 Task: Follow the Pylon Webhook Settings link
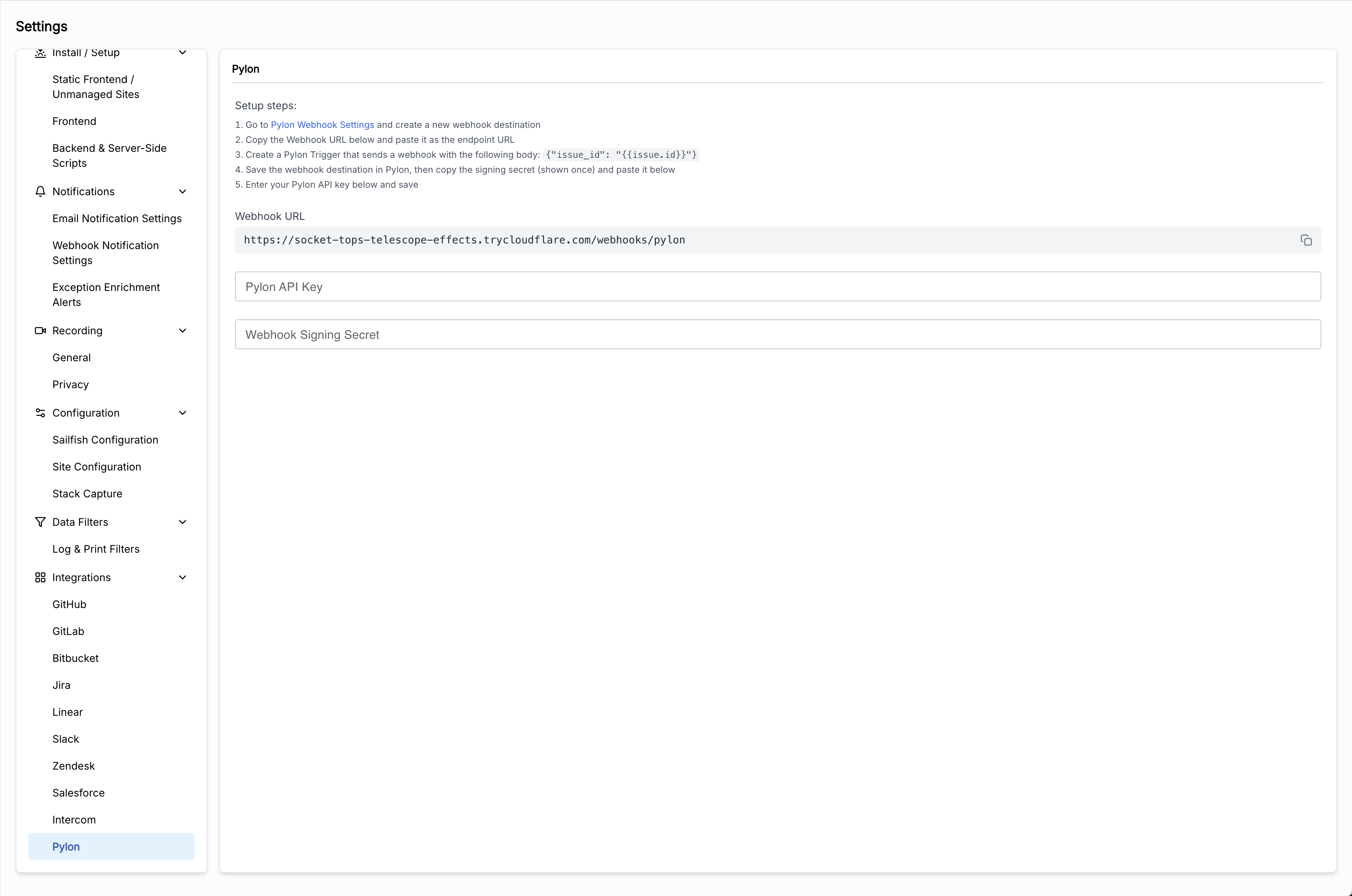[322, 125]
